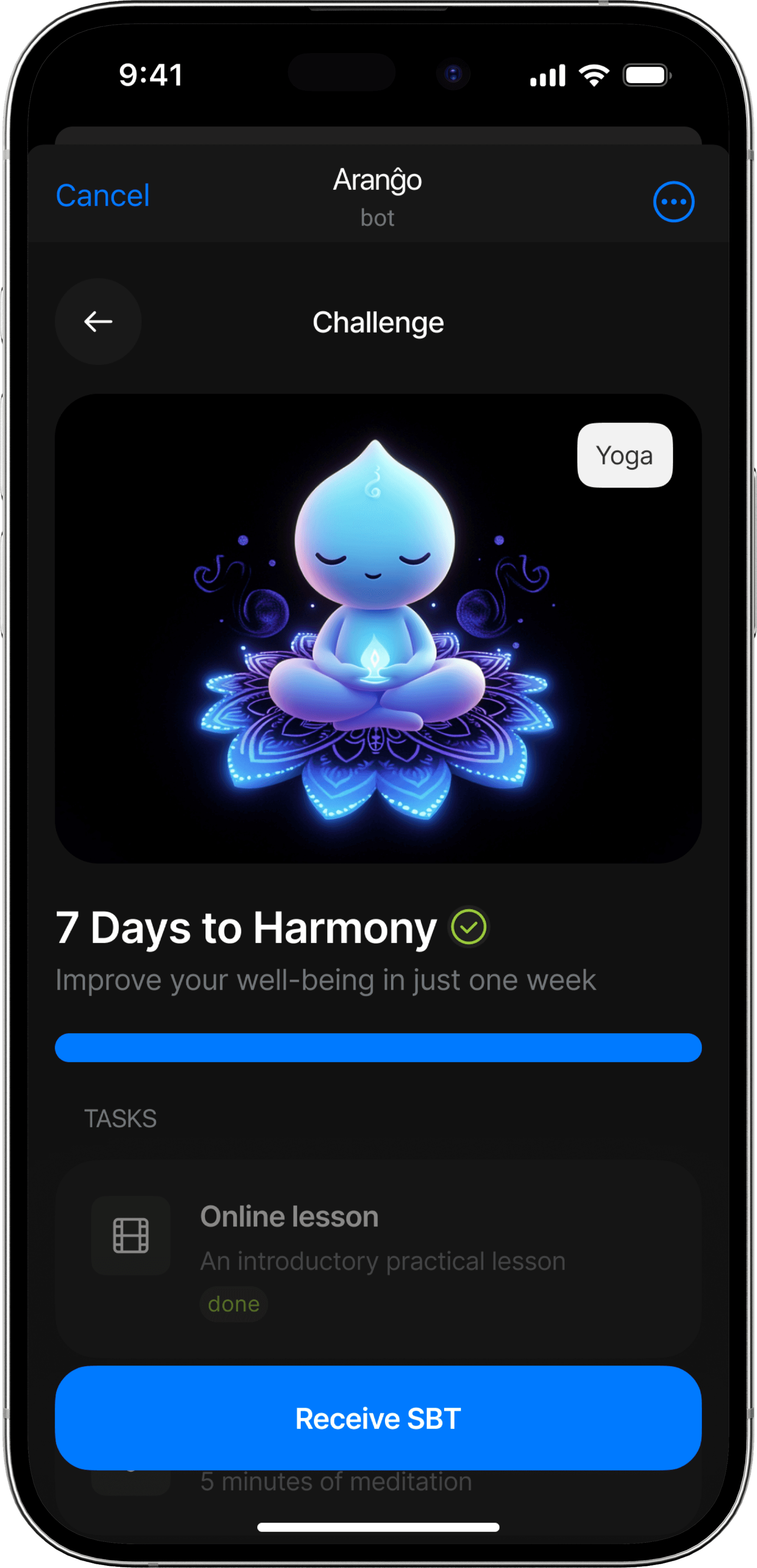Screen dimensions: 757x1568
Task: Open the three-dot more options menu
Action: point(674,202)
